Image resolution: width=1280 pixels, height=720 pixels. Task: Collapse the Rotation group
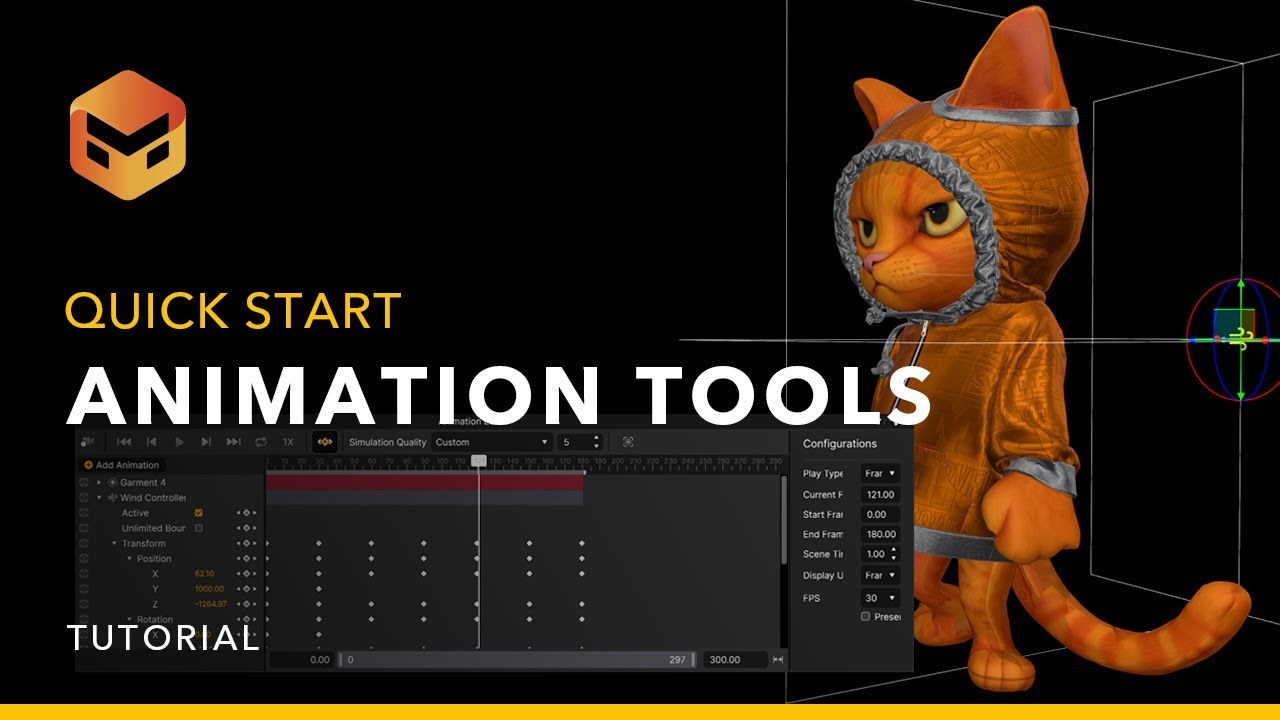tap(130, 619)
